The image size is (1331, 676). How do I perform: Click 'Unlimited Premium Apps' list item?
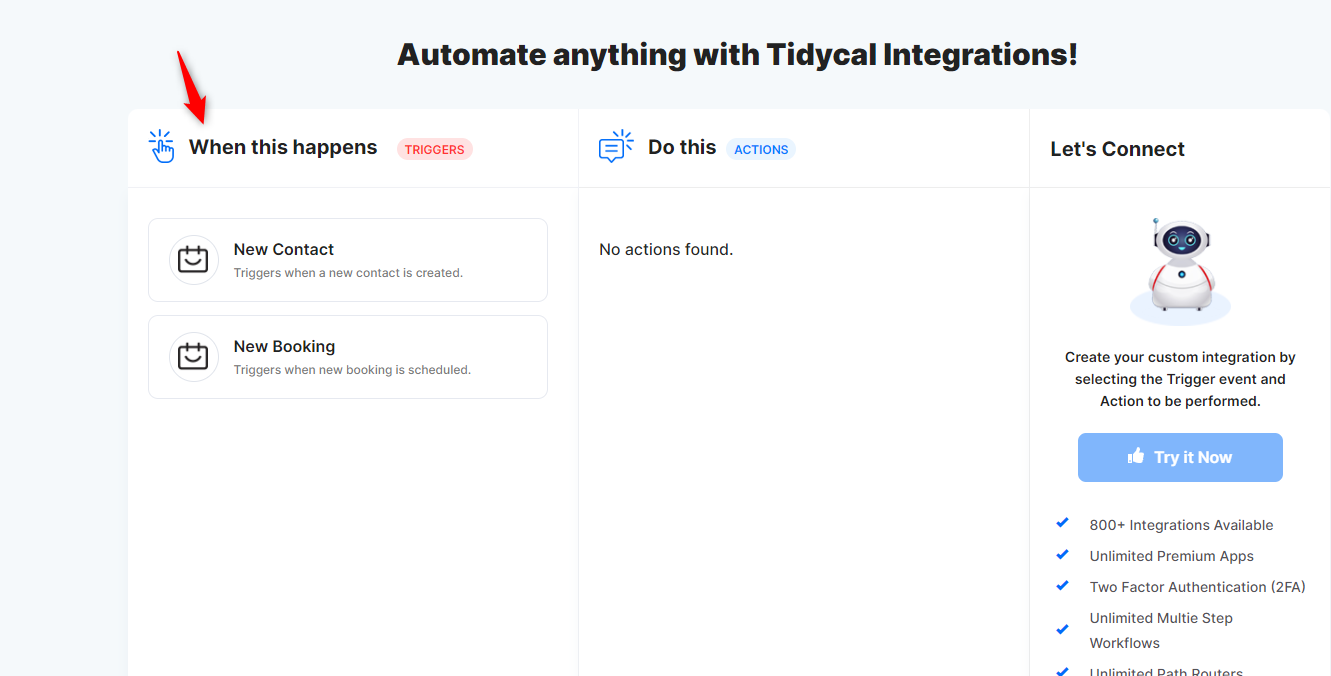[x=1171, y=556]
